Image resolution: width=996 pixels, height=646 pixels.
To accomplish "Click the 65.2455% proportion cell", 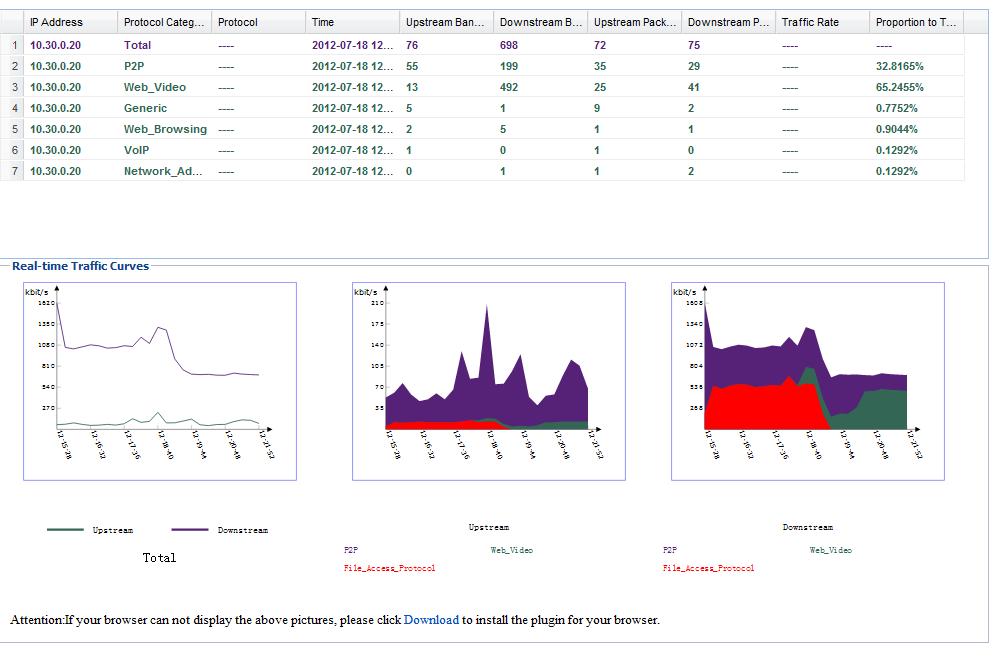I will pos(899,87).
